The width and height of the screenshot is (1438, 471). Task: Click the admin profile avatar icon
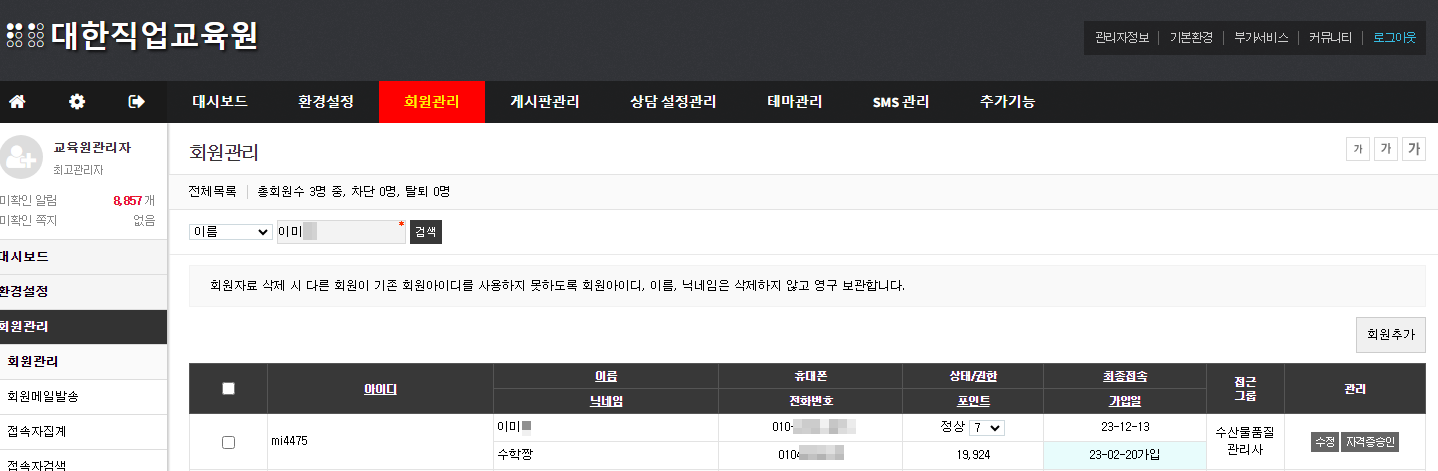(x=21, y=155)
